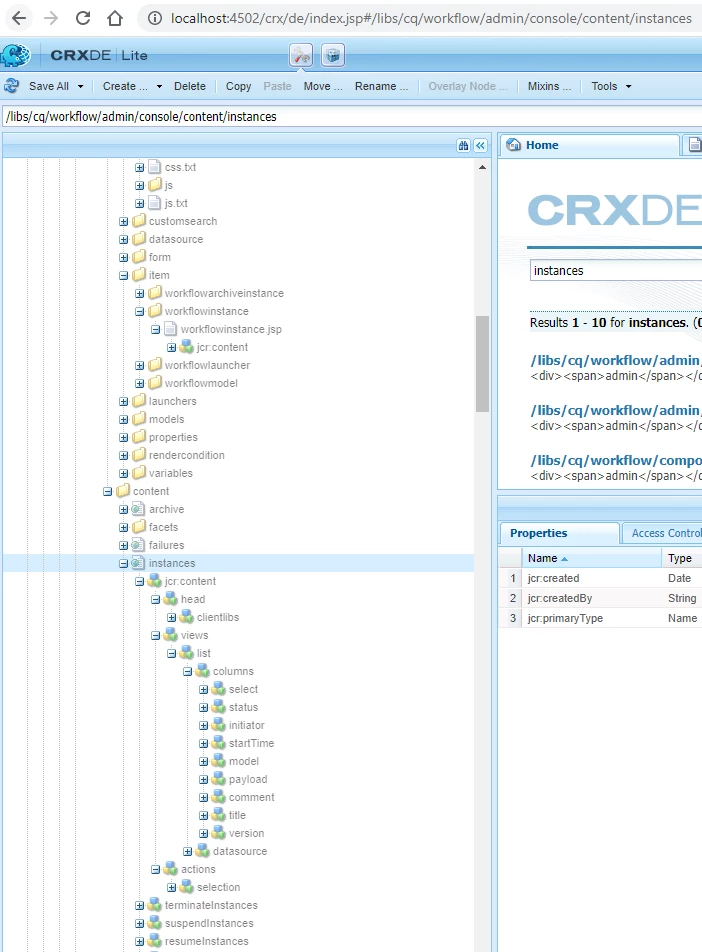Click the customsearch folder icon
The height and width of the screenshot is (952, 702).
point(139,221)
